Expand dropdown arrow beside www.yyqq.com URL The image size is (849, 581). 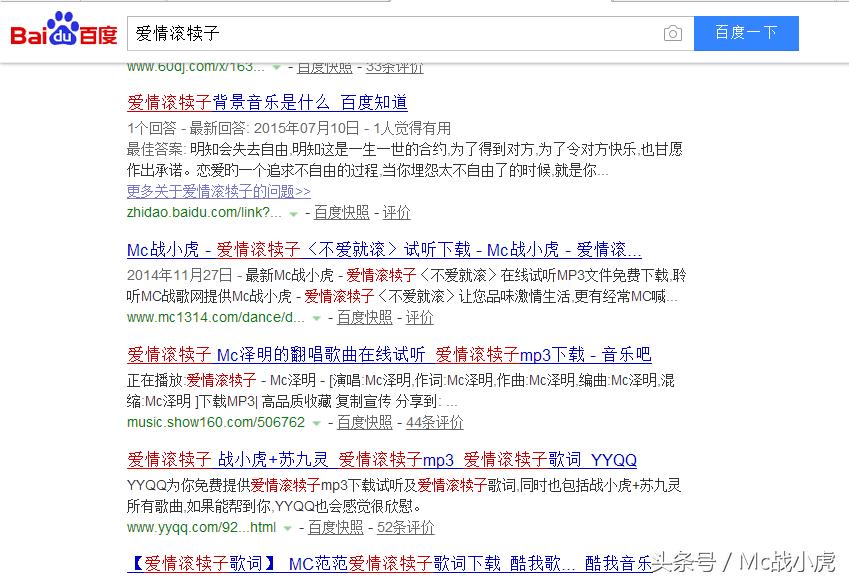[x=288, y=529]
